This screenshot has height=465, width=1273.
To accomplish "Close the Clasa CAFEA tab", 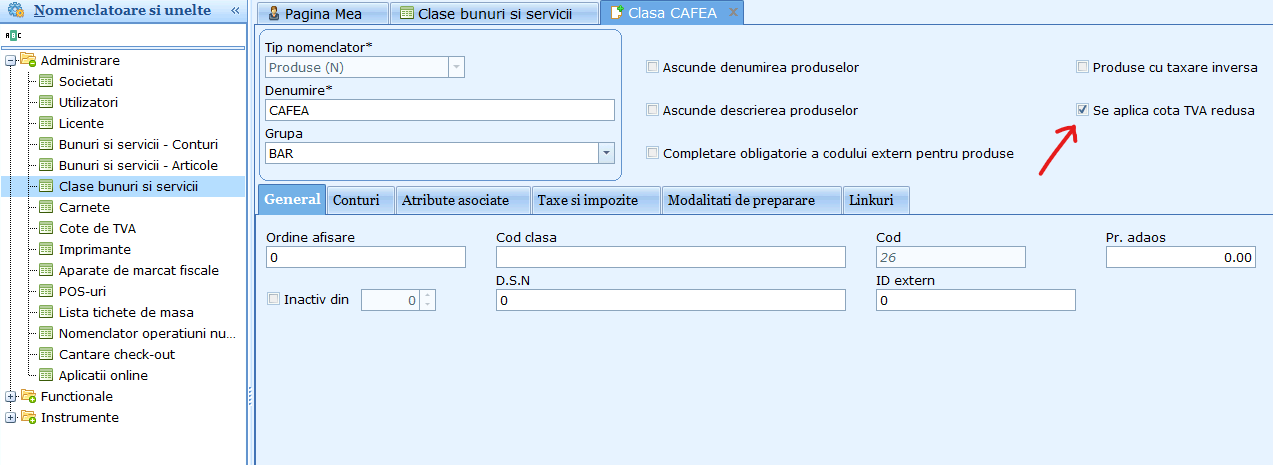I will point(732,13).
